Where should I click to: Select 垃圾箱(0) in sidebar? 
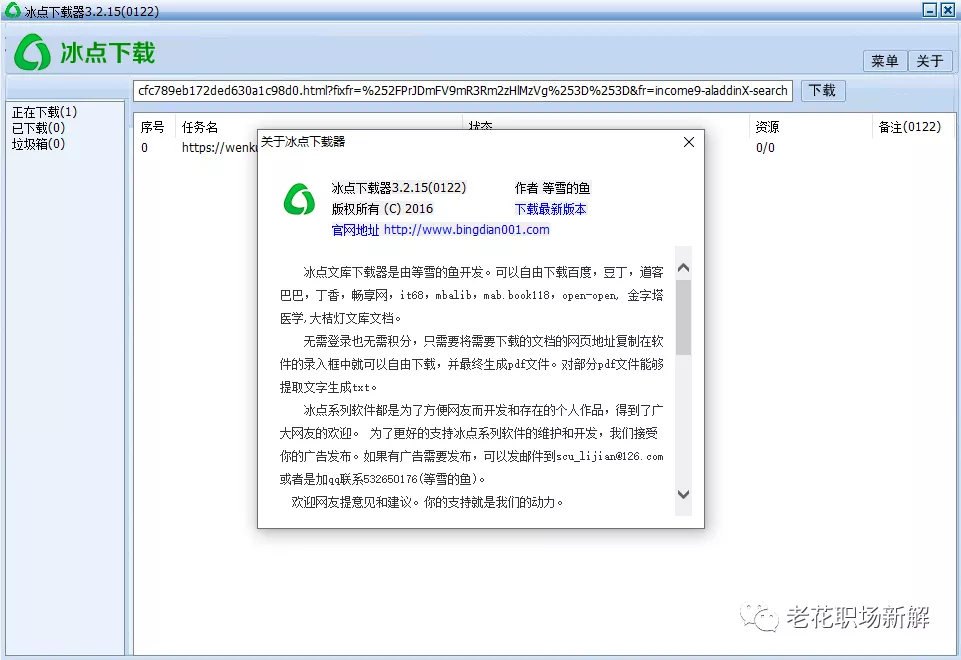38,144
